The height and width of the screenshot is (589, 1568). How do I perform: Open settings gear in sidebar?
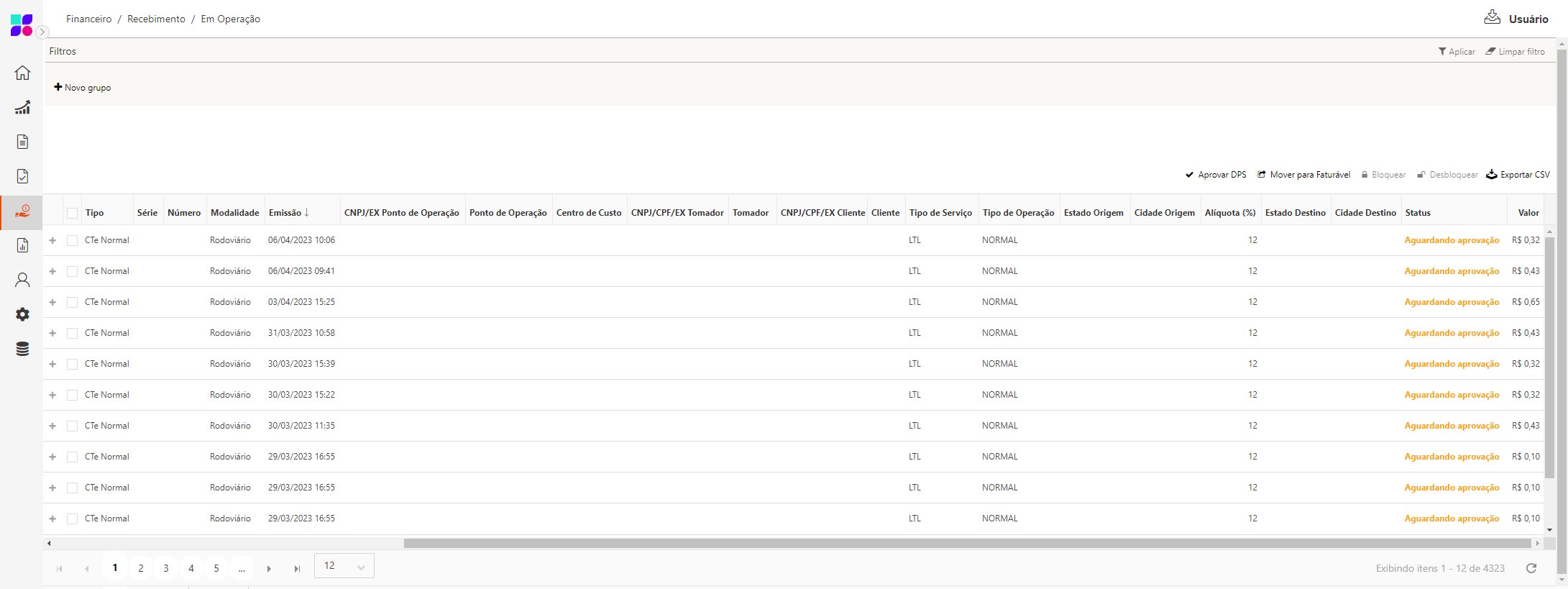22,314
